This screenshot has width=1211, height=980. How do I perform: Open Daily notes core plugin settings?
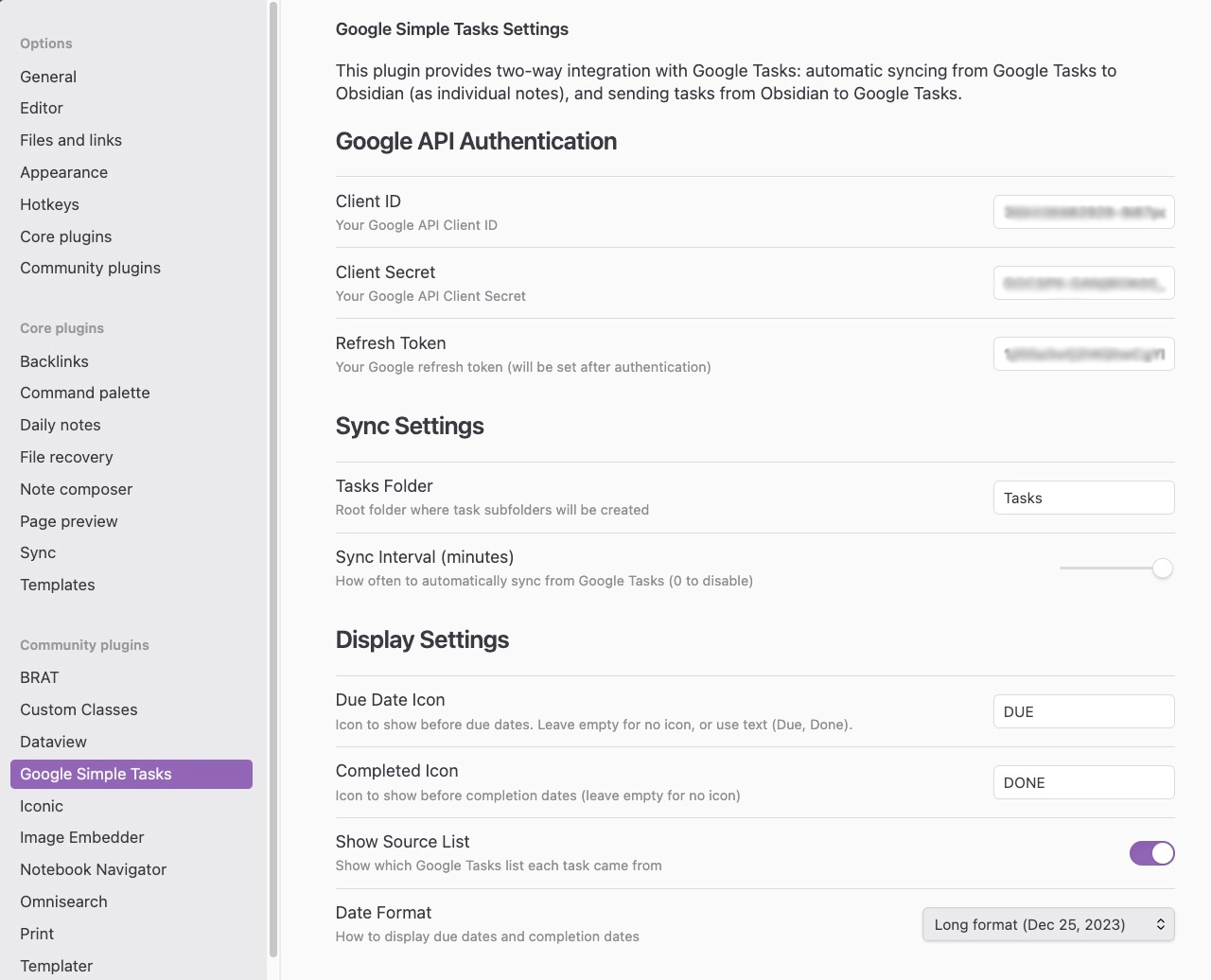60,425
